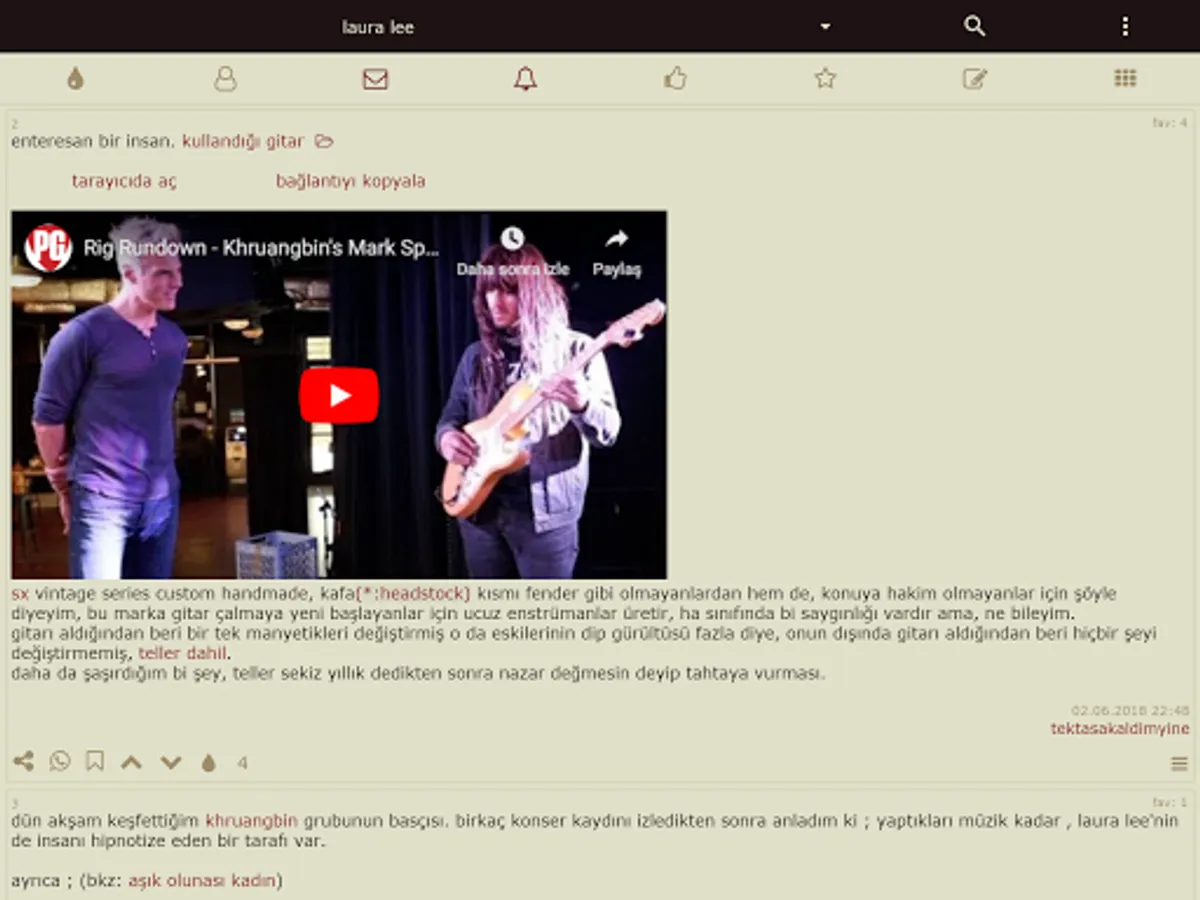
Task: Open the profile person tab
Action: [225, 79]
